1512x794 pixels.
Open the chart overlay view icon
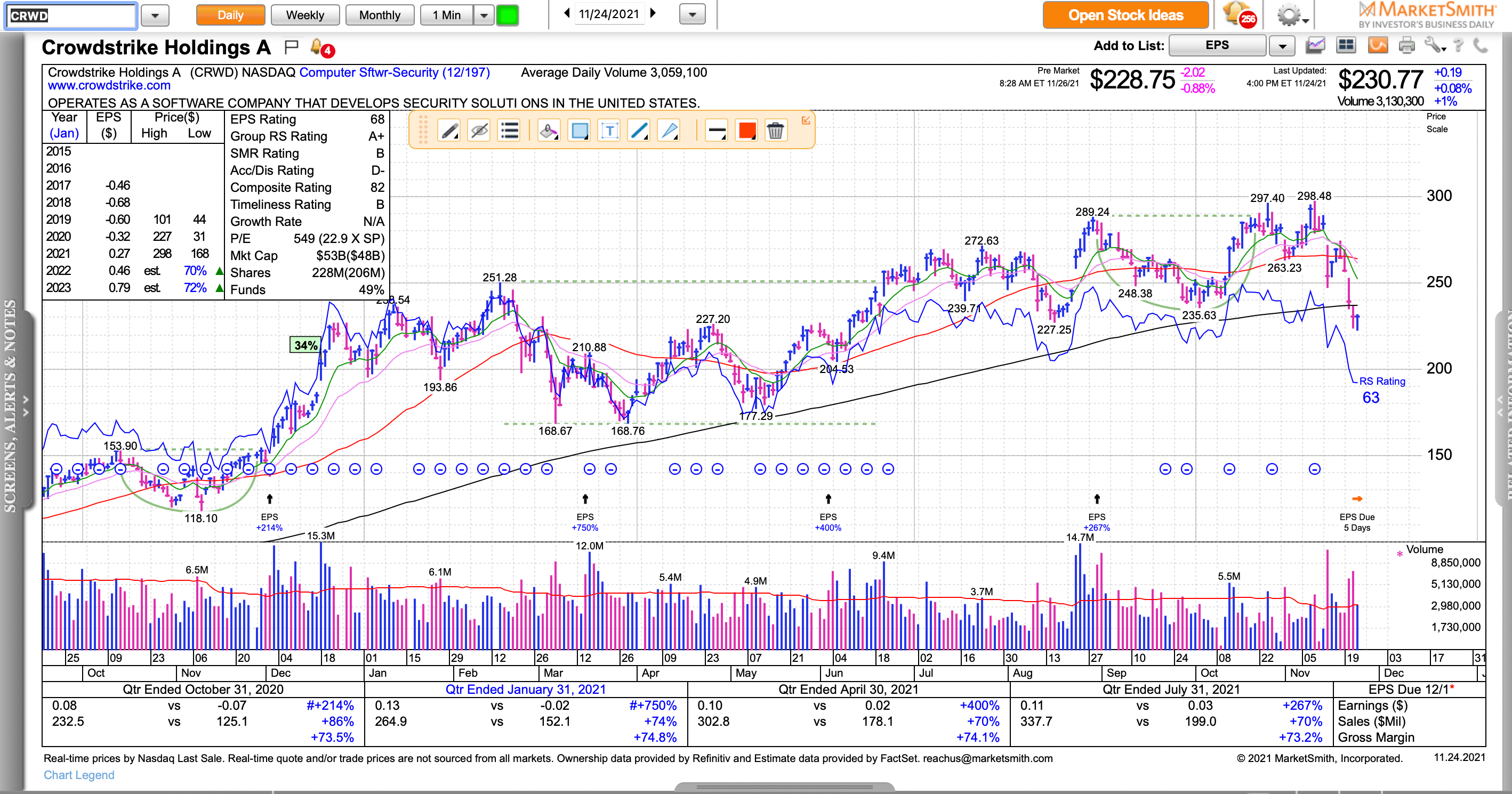click(x=1315, y=45)
